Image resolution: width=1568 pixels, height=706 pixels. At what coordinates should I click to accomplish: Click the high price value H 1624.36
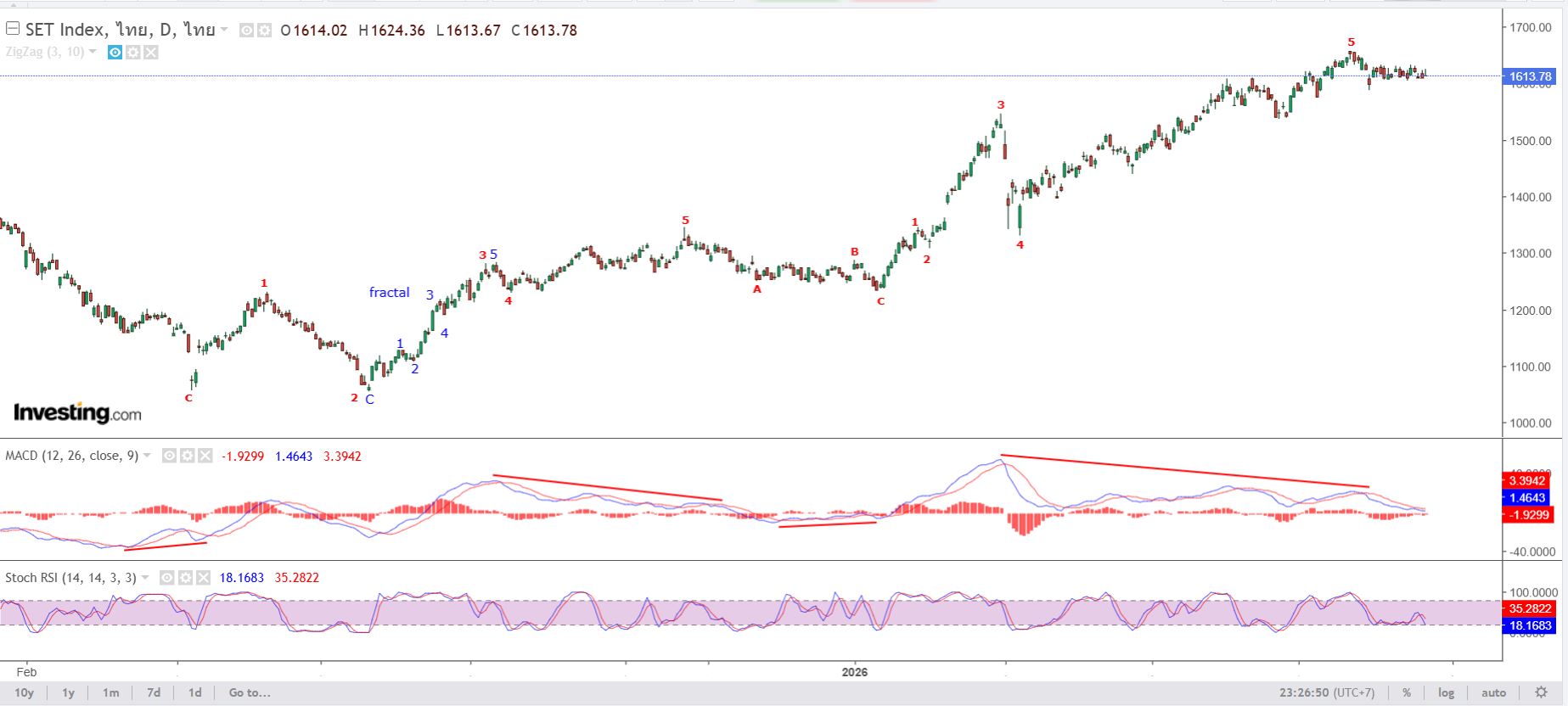tap(391, 31)
